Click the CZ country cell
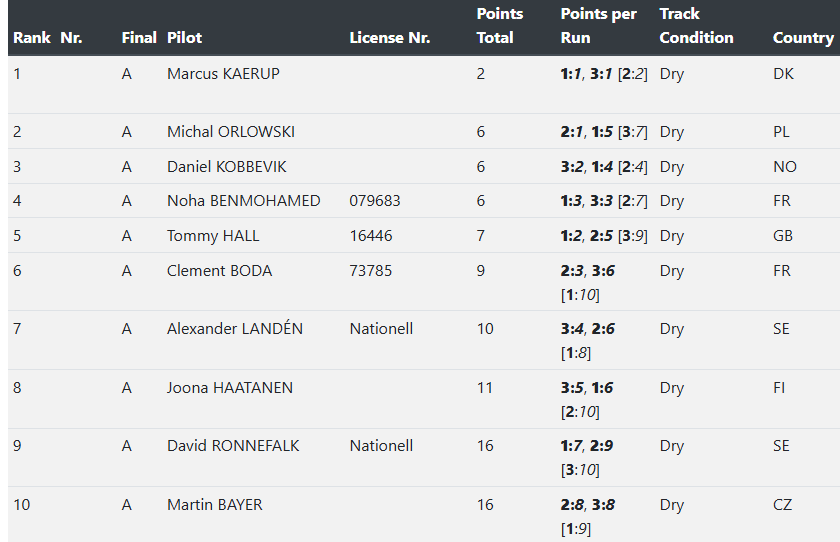The width and height of the screenshot is (840, 542). pos(782,505)
